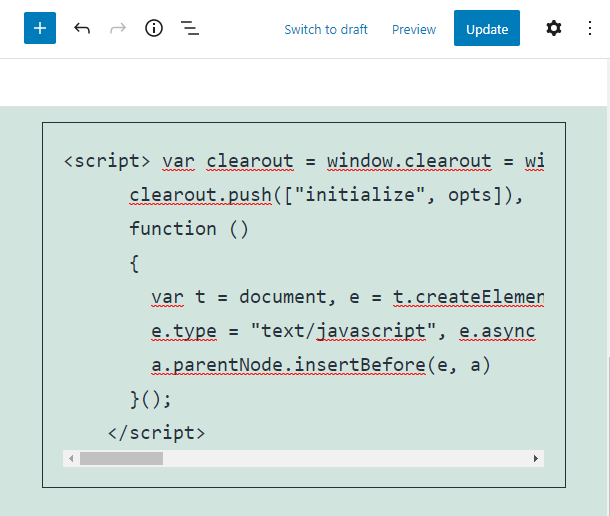Click the e.type = "text/javascript" line

pos(343,332)
